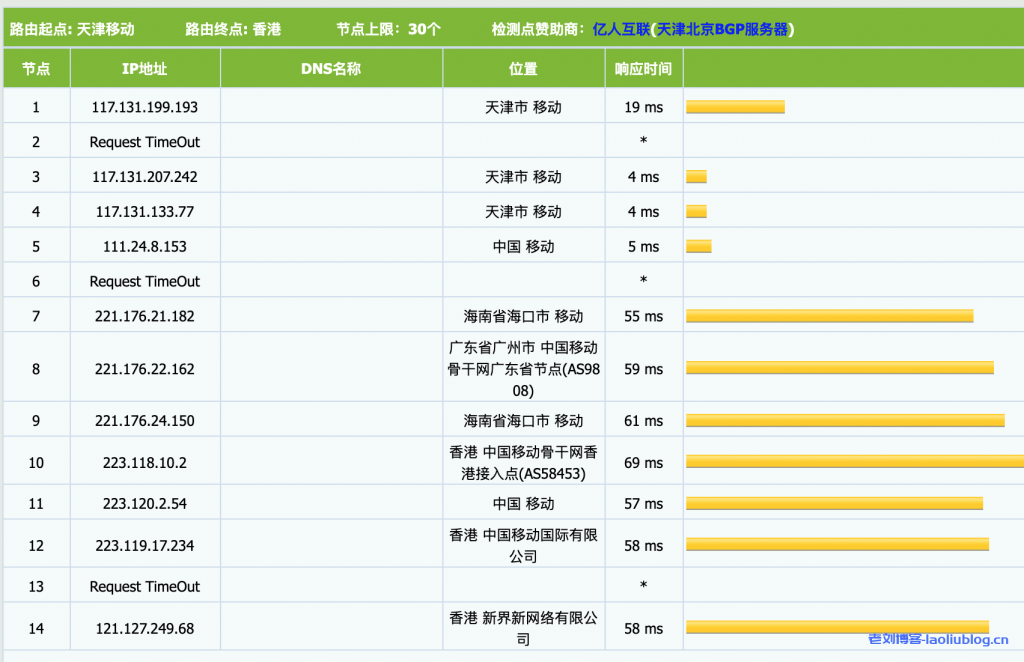Click Request TimeOut in row 2

(x=144, y=142)
